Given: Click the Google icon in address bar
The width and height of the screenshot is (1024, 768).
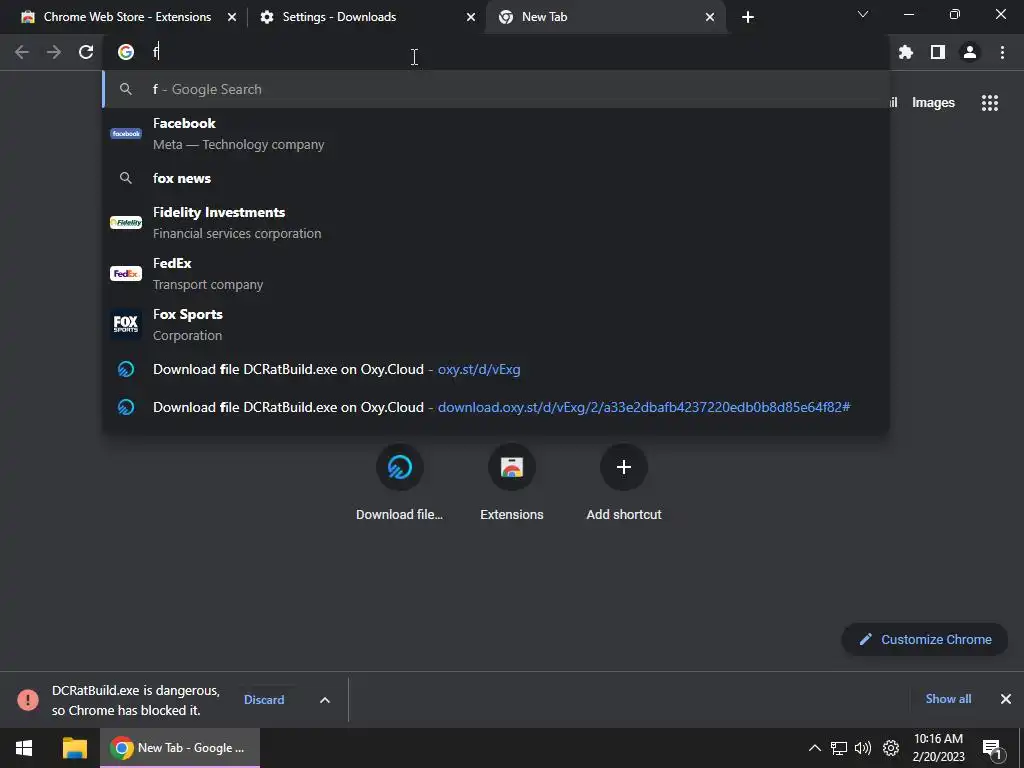Looking at the screenshot, I should tap(126, 52).
